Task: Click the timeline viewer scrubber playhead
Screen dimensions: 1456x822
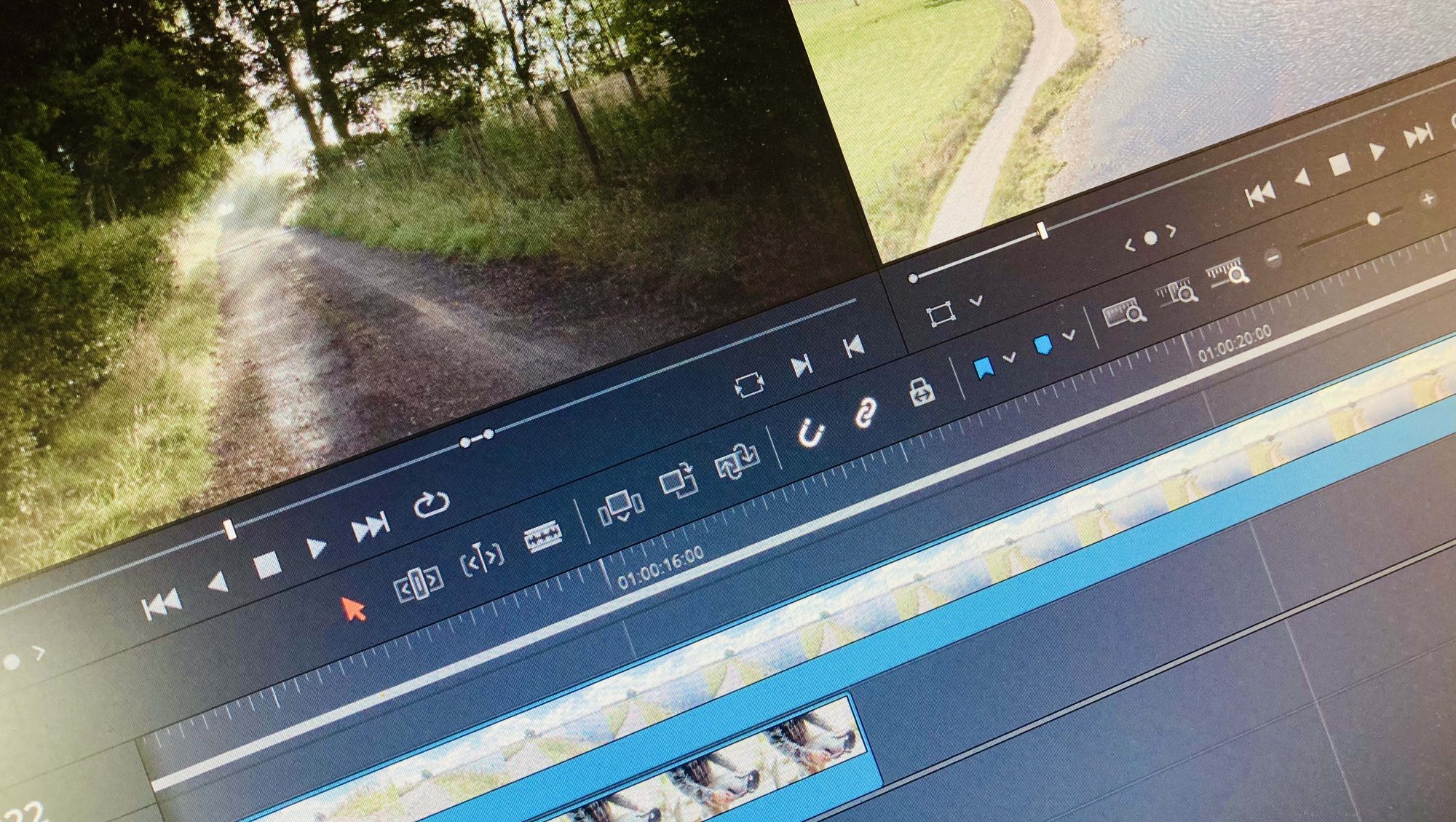Action: tap(1042, 231)
